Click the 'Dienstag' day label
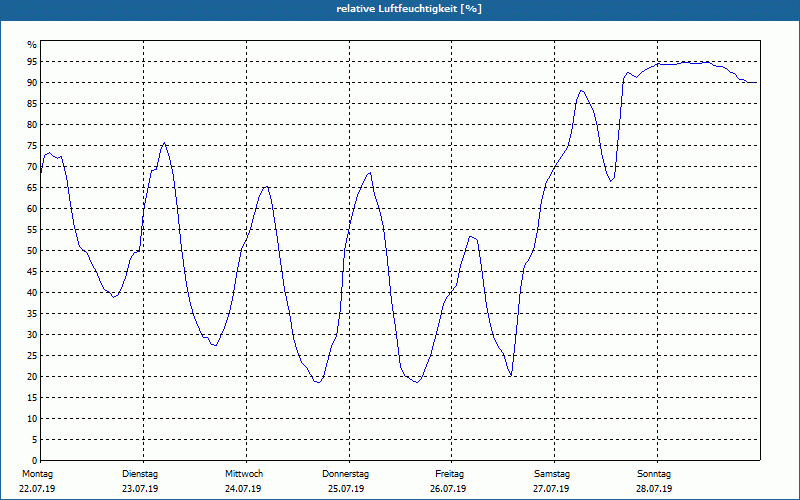Image resolution: width=800 pixels, height=500 pixels. point(140,474)
